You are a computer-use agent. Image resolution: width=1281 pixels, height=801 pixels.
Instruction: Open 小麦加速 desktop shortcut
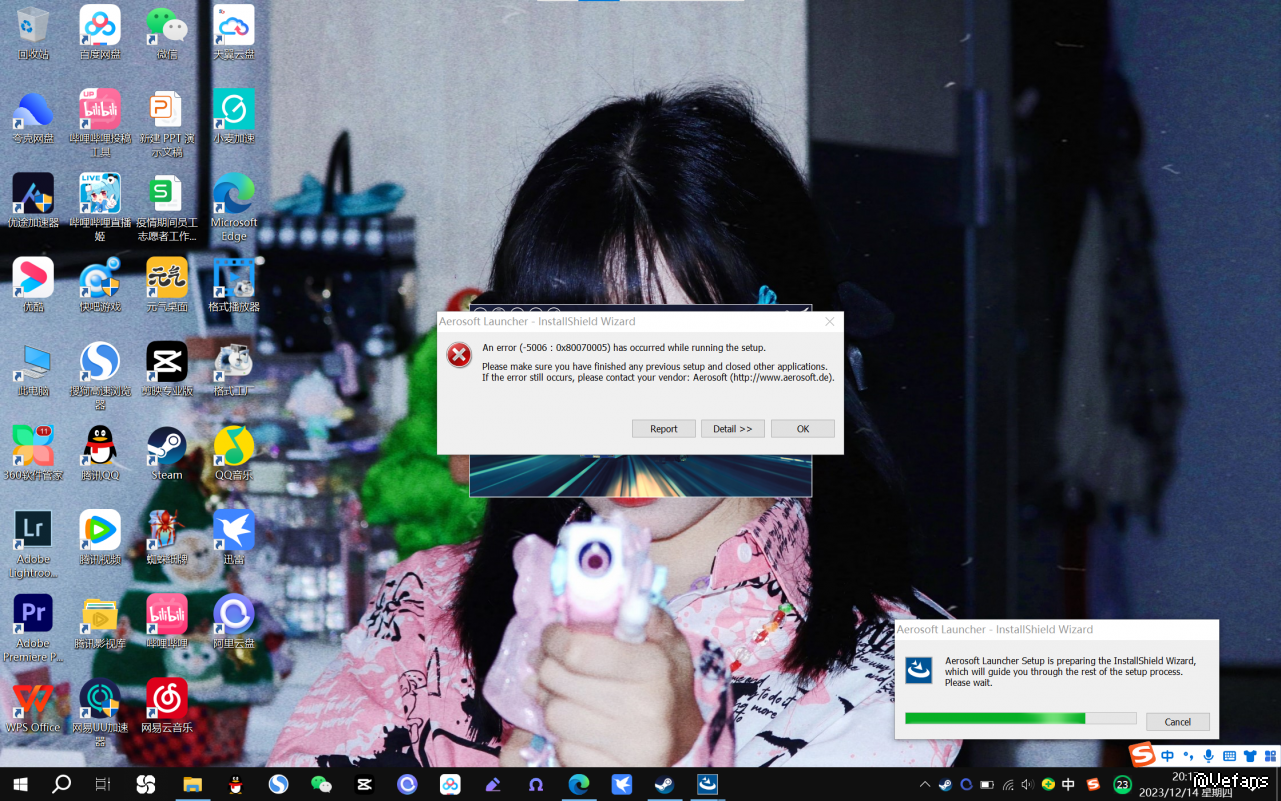tap(234, 117)
